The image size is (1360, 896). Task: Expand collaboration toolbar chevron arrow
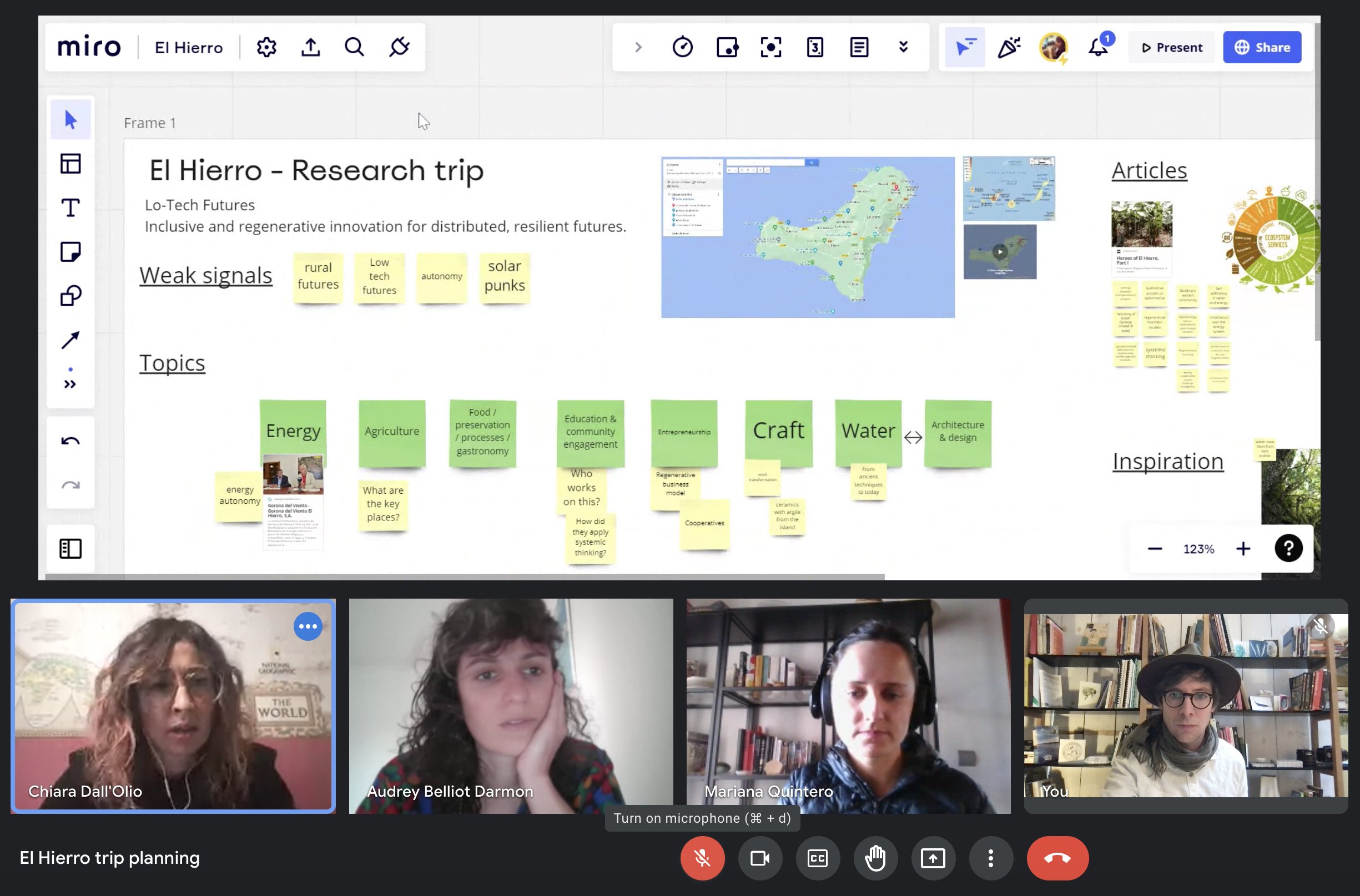tap(638, 47)
